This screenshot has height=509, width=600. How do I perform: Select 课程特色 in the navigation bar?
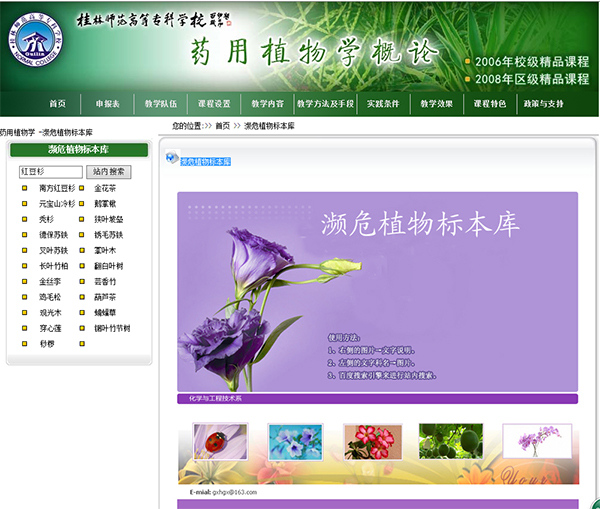[x=490, y=104]
